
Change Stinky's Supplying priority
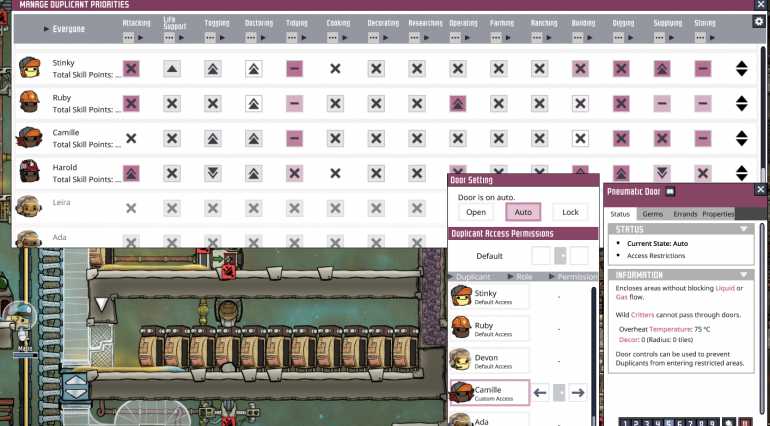662,69
